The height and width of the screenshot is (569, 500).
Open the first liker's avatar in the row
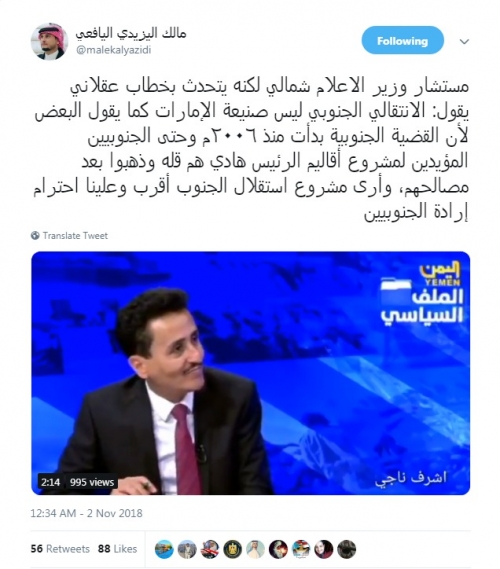(x=164, y=549)
